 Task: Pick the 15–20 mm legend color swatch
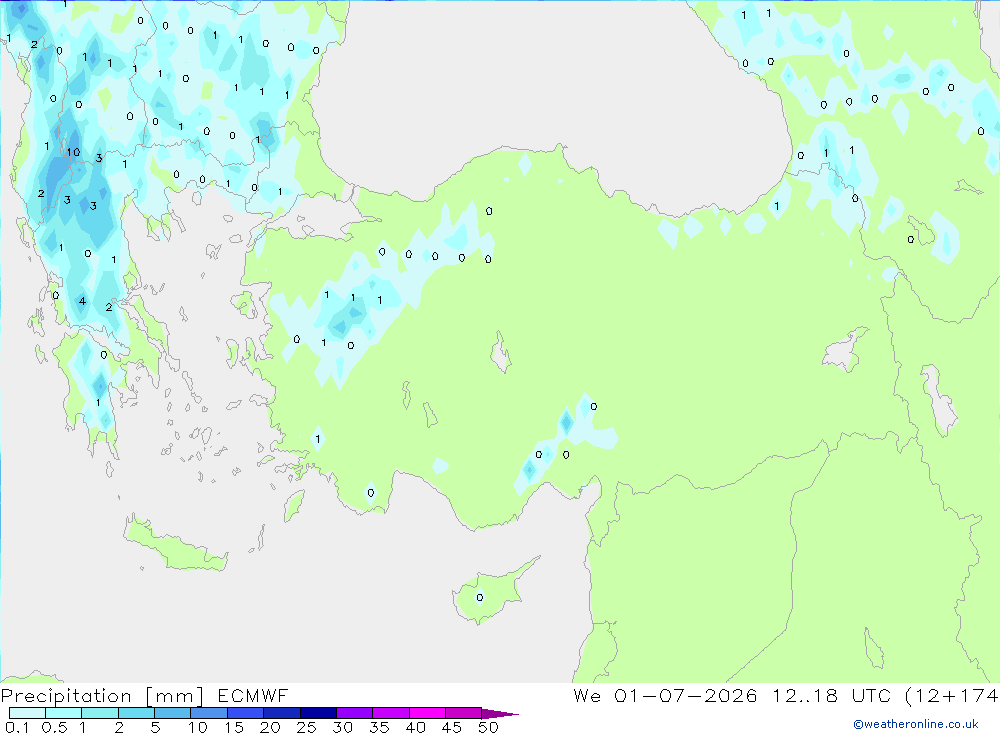tap(246, 713)
